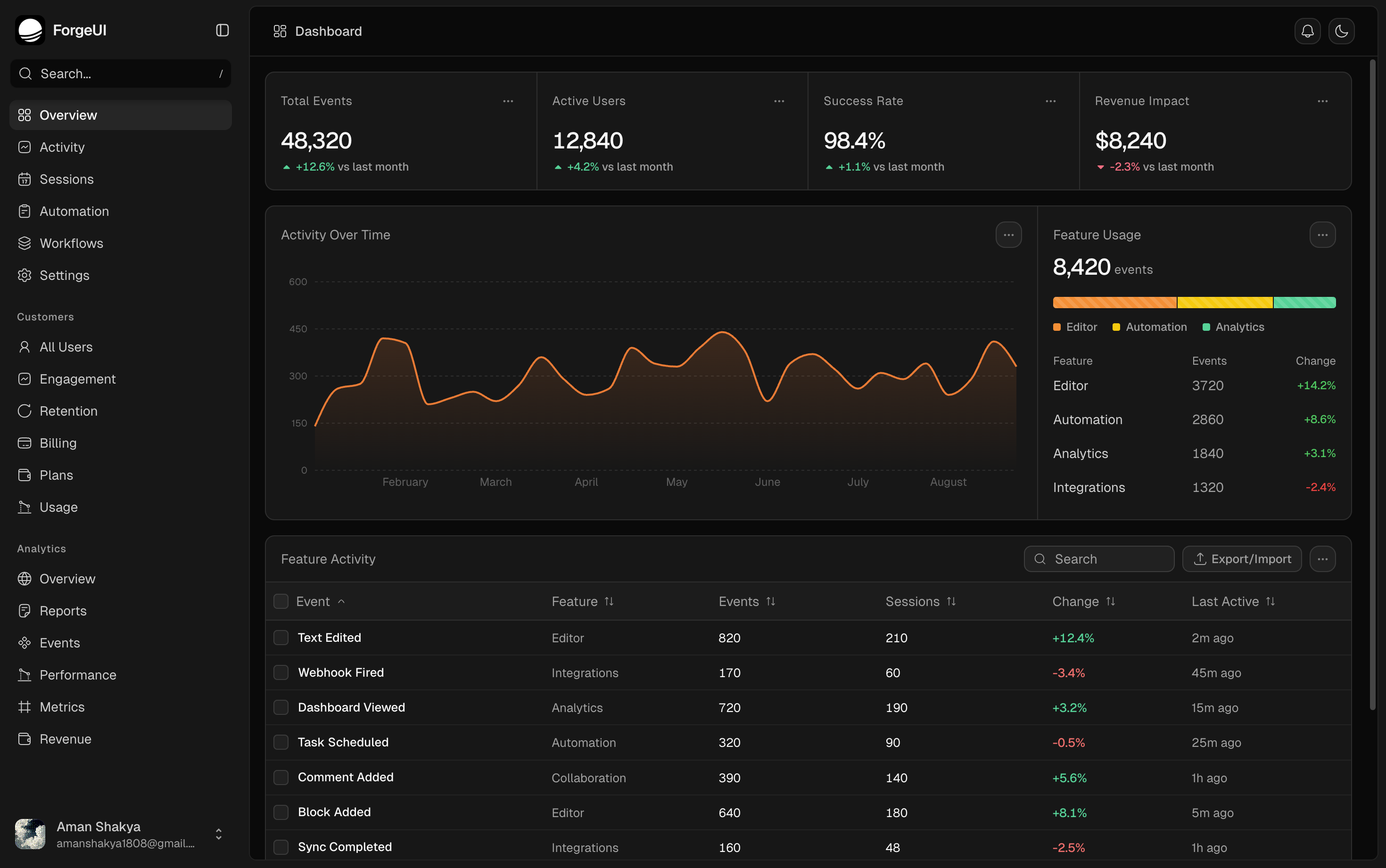Open Activity Over Time options menu

1008,235
